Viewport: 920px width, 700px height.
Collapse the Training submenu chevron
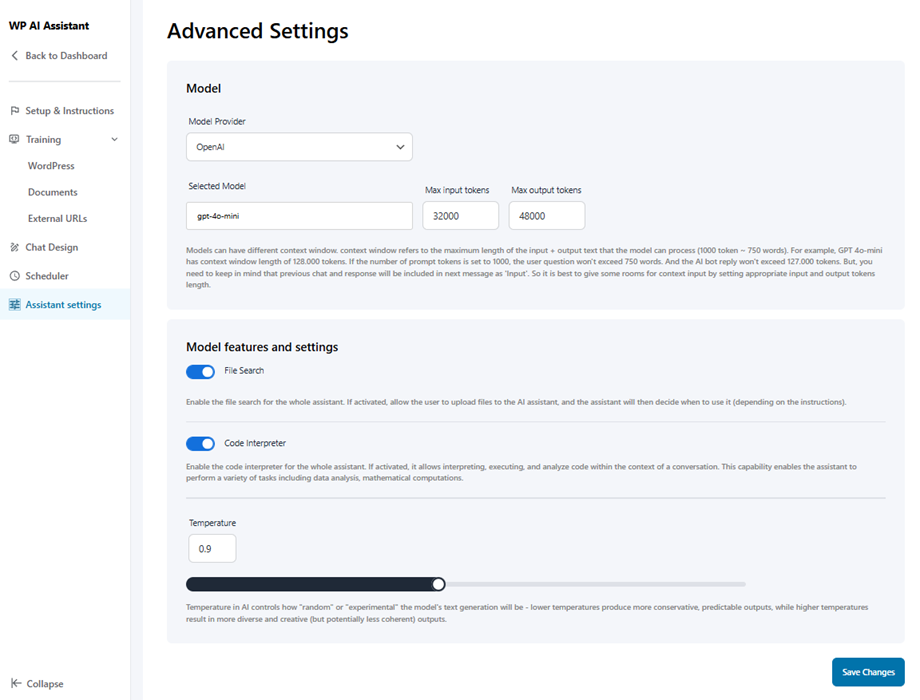pos(114,140)
